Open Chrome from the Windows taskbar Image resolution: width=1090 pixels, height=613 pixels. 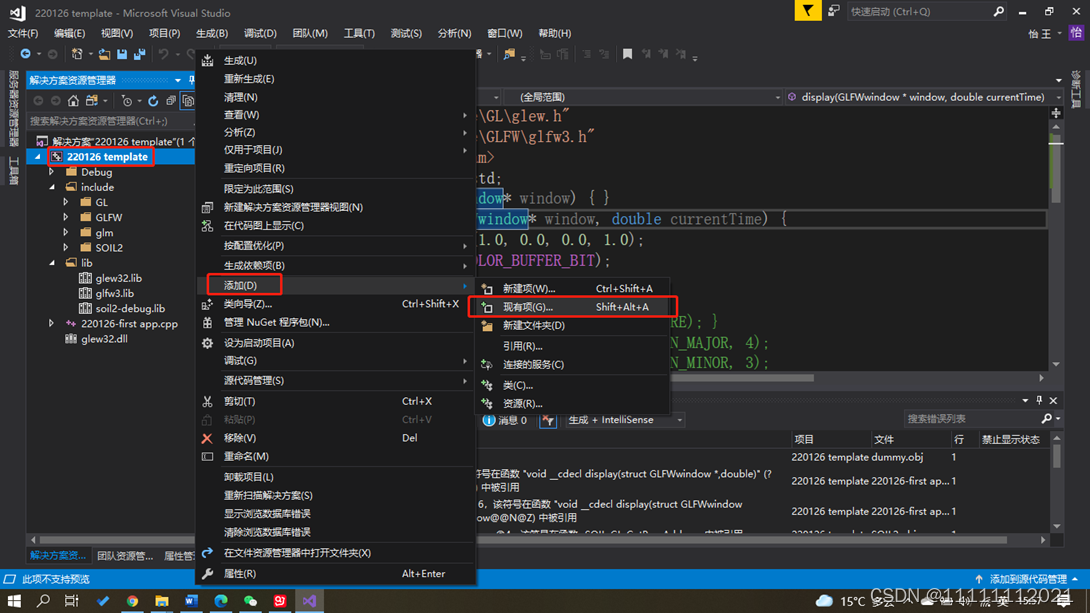[x=132, y=601]
